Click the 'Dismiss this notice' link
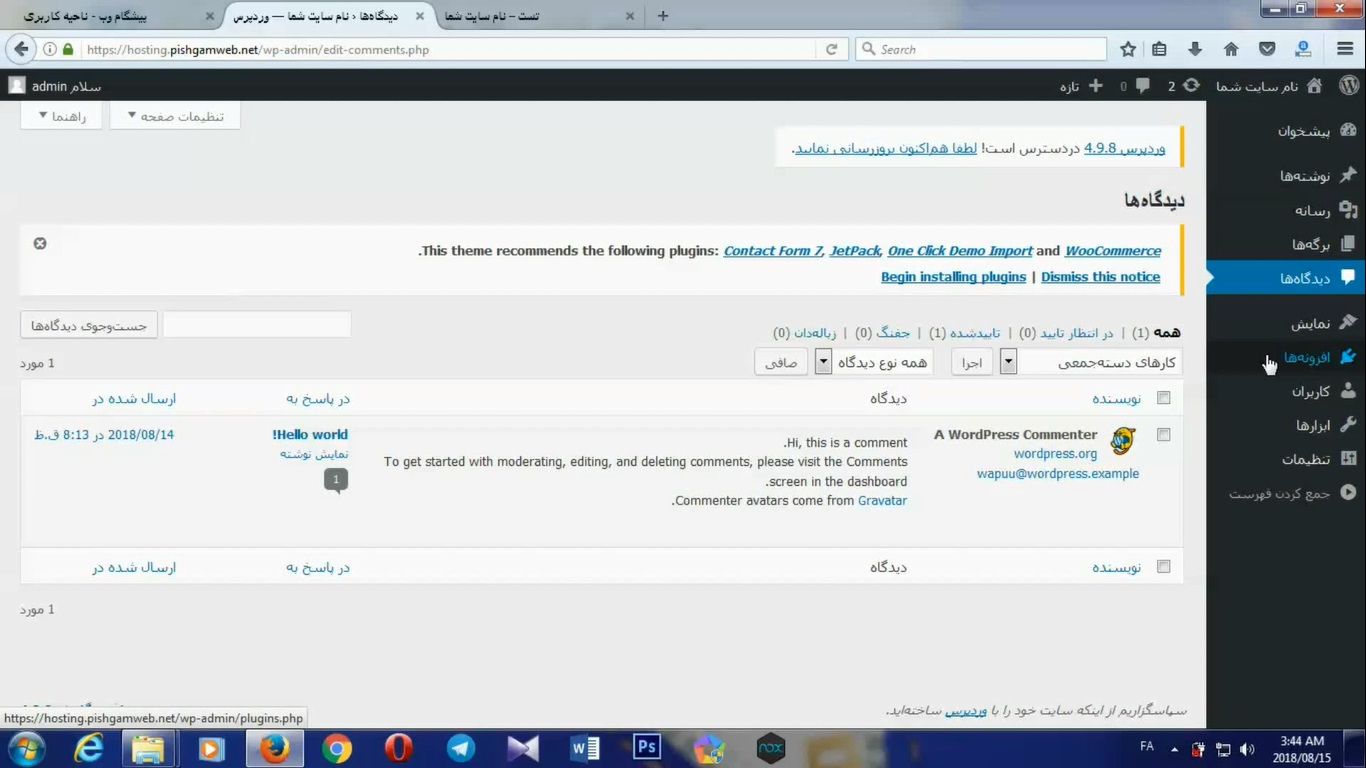The image size is (1366, 768). pos(1100,277)
